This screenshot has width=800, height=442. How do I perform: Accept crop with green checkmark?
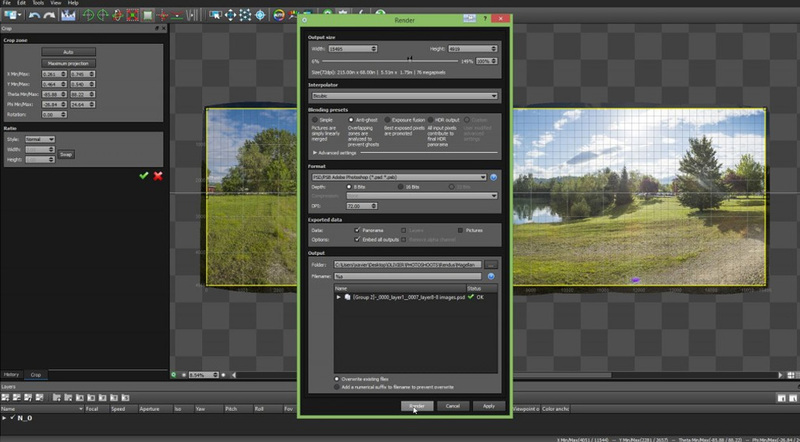(x=144, y=176)
